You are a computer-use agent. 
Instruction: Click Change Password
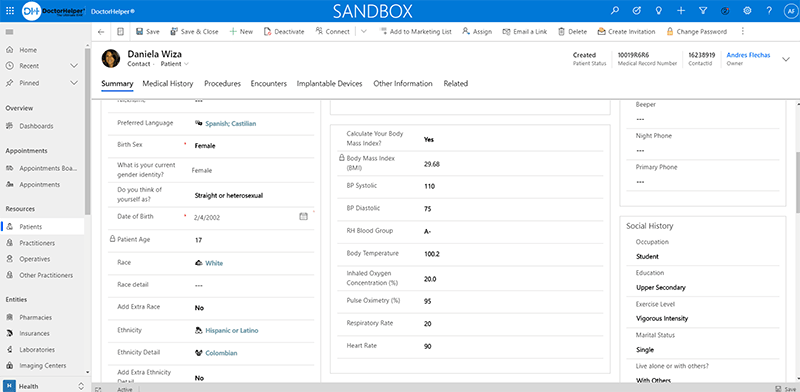tap(696, 32)
